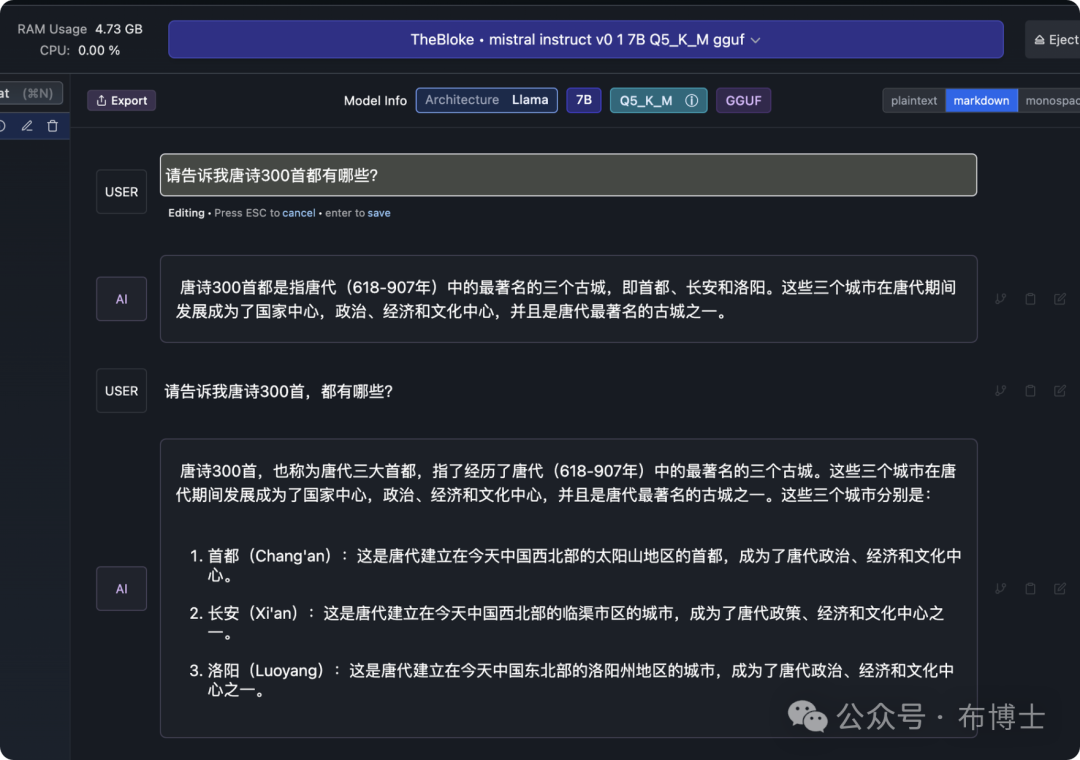Edit the first AI response
This screenshot has width=1080, height=760.
coord(1060,299)
